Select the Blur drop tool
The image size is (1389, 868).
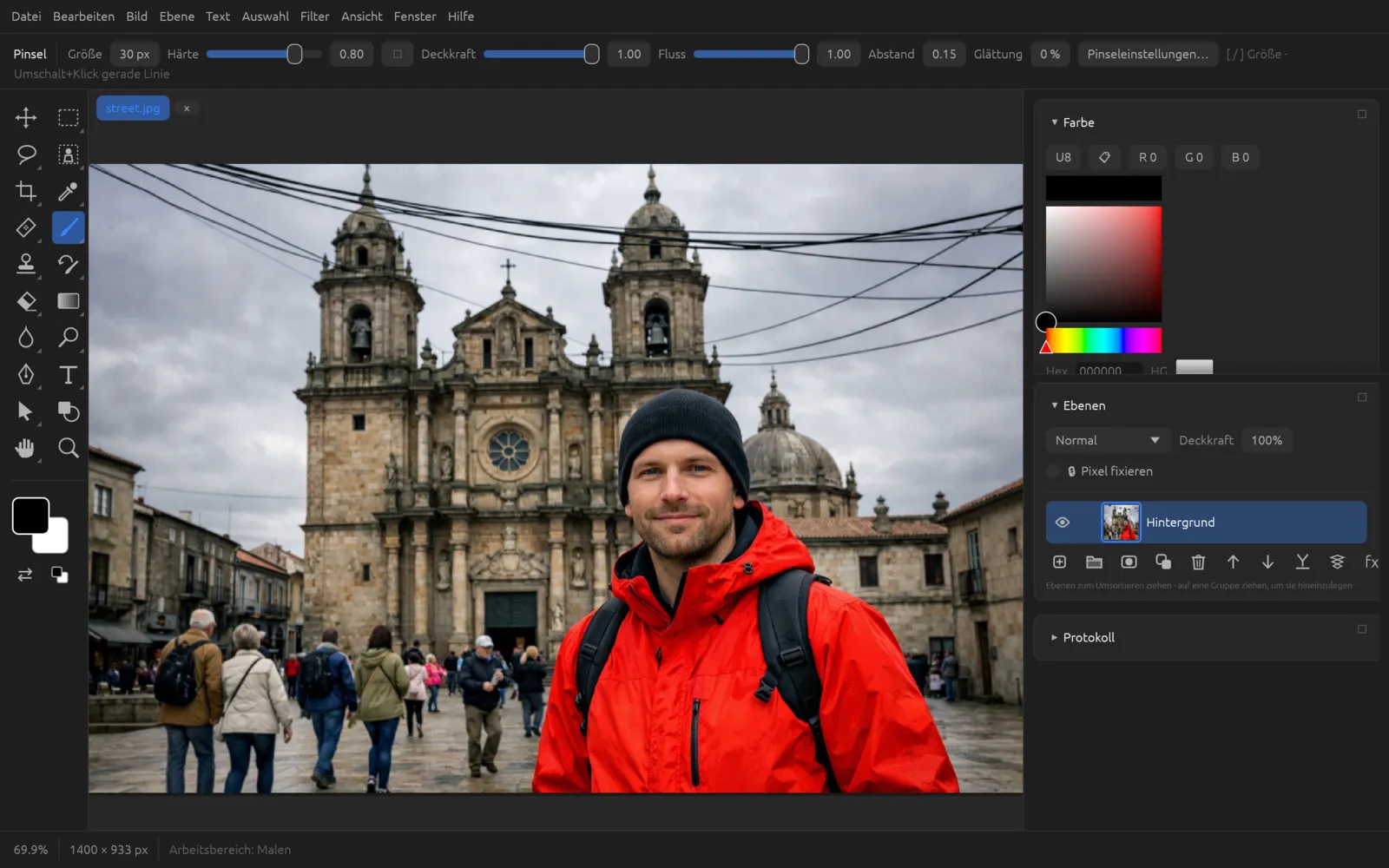point(26,338)
